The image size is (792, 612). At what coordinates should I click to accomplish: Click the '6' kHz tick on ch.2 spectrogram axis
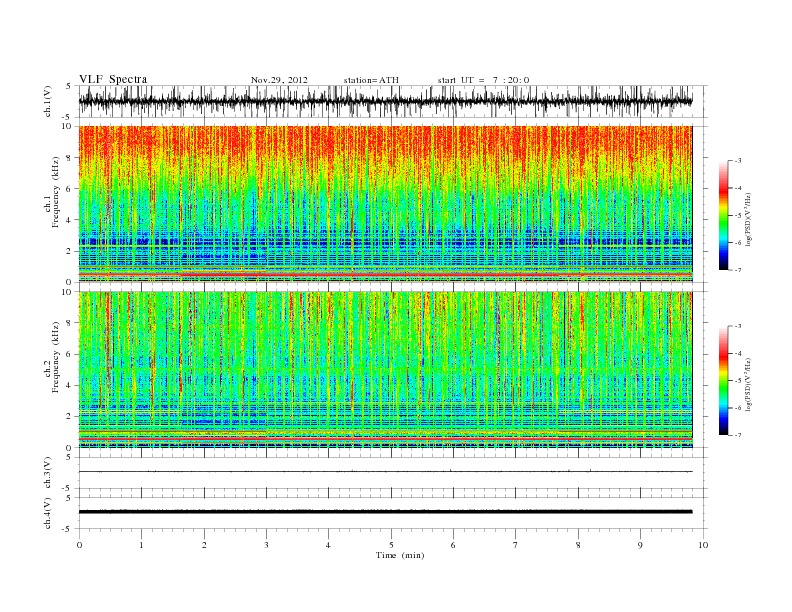coord(69,354)
